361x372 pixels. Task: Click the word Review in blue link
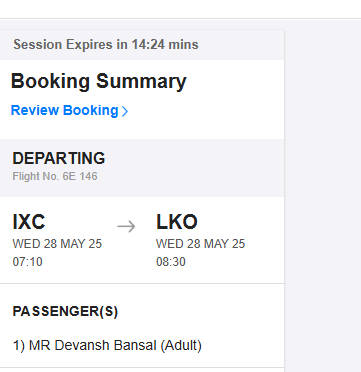point(35,110)
